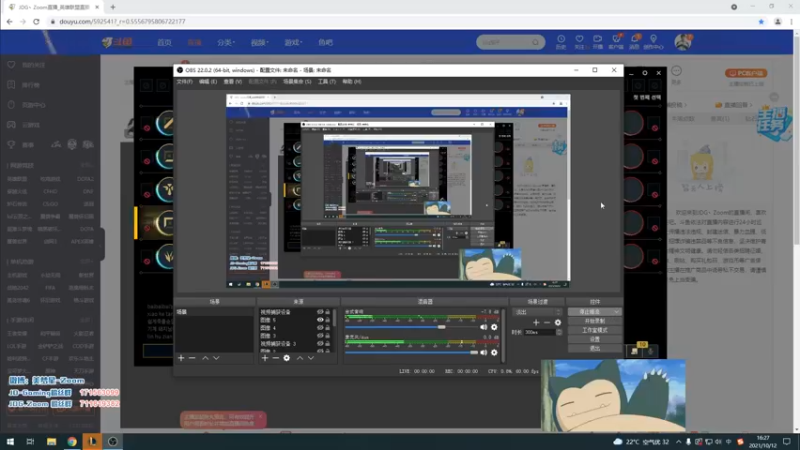Image resolution: width=800 pixels, height=450 pixels.
Task: Open the first mixer channel's gear settings
Action: (x=494, y=327)
